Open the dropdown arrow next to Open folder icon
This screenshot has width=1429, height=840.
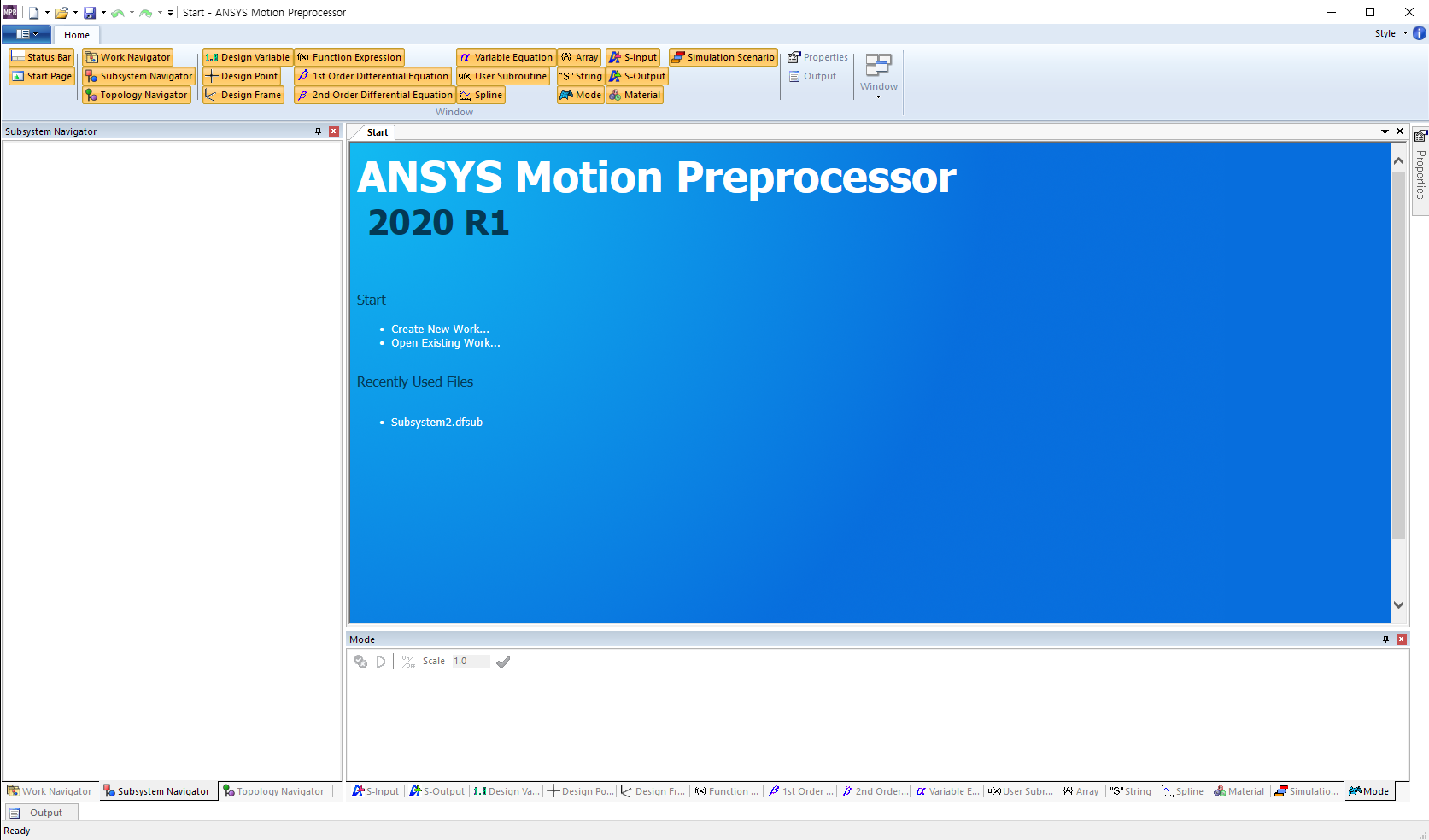click(75, 13)
